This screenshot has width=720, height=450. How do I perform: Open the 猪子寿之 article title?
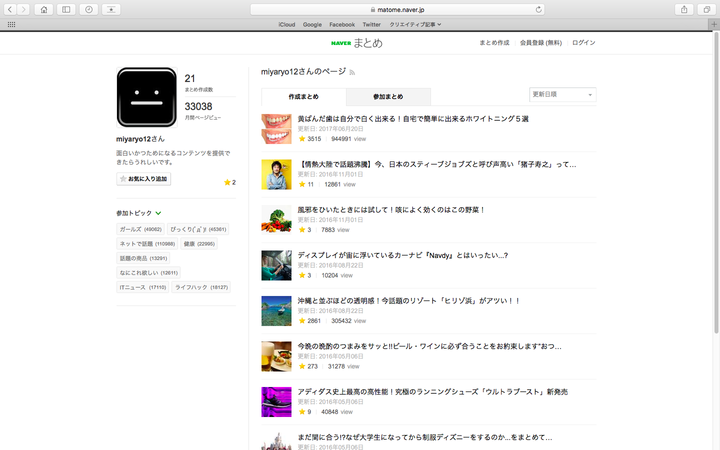(437, 164)
